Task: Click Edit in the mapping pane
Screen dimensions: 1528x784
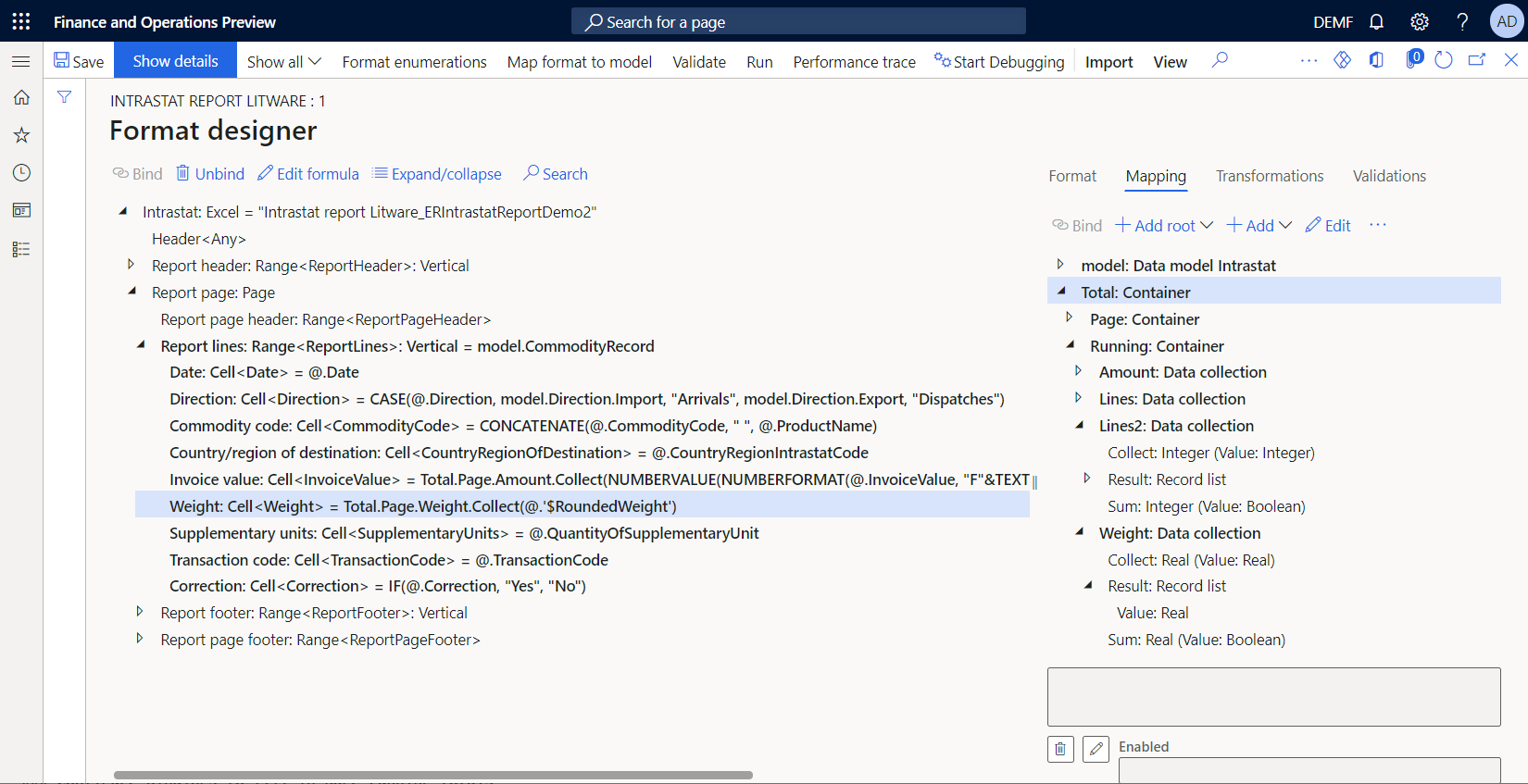Action: pos(1328,226)
